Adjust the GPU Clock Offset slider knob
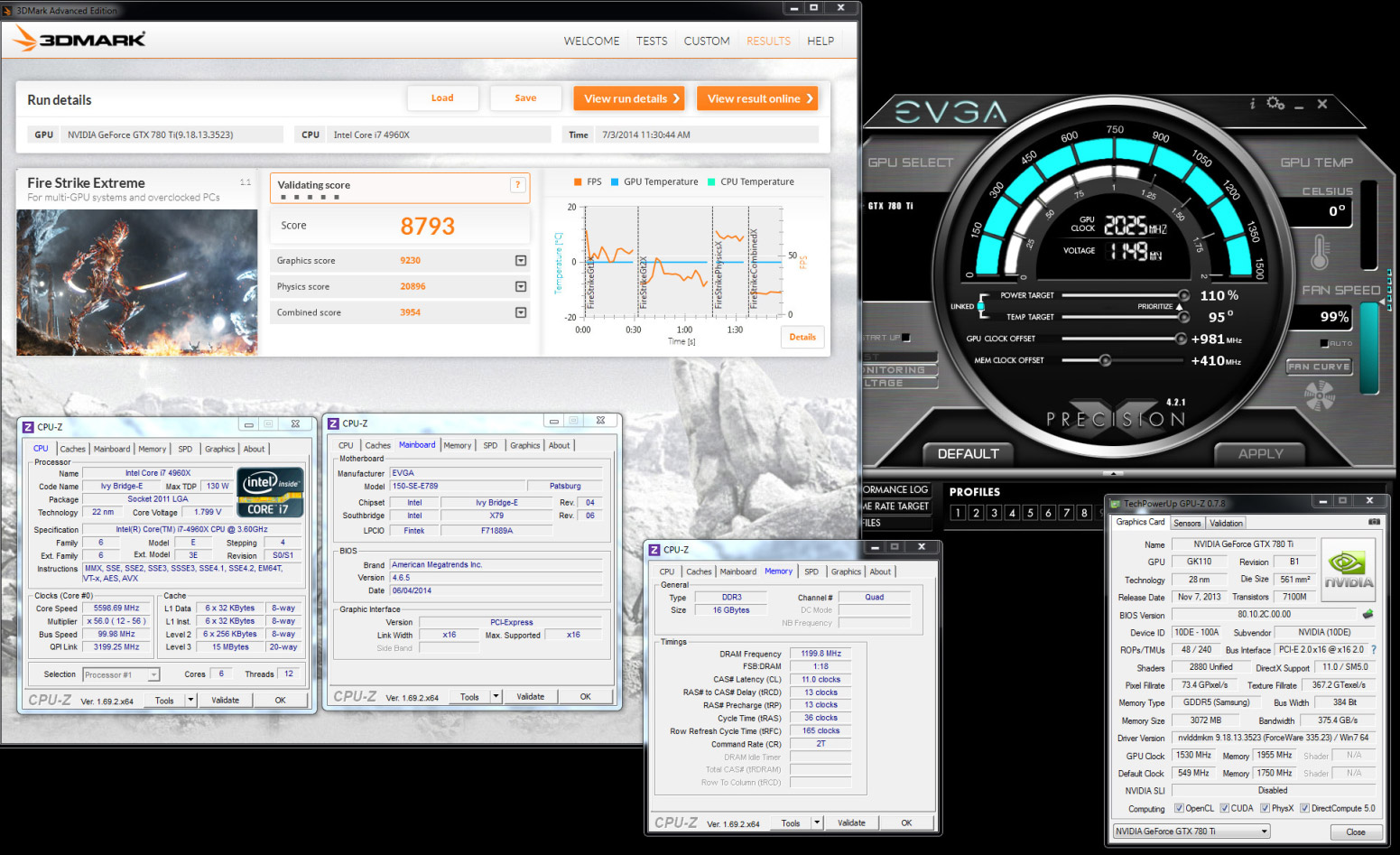Viewport: 1400px width, 855px height. (1181, 339)
